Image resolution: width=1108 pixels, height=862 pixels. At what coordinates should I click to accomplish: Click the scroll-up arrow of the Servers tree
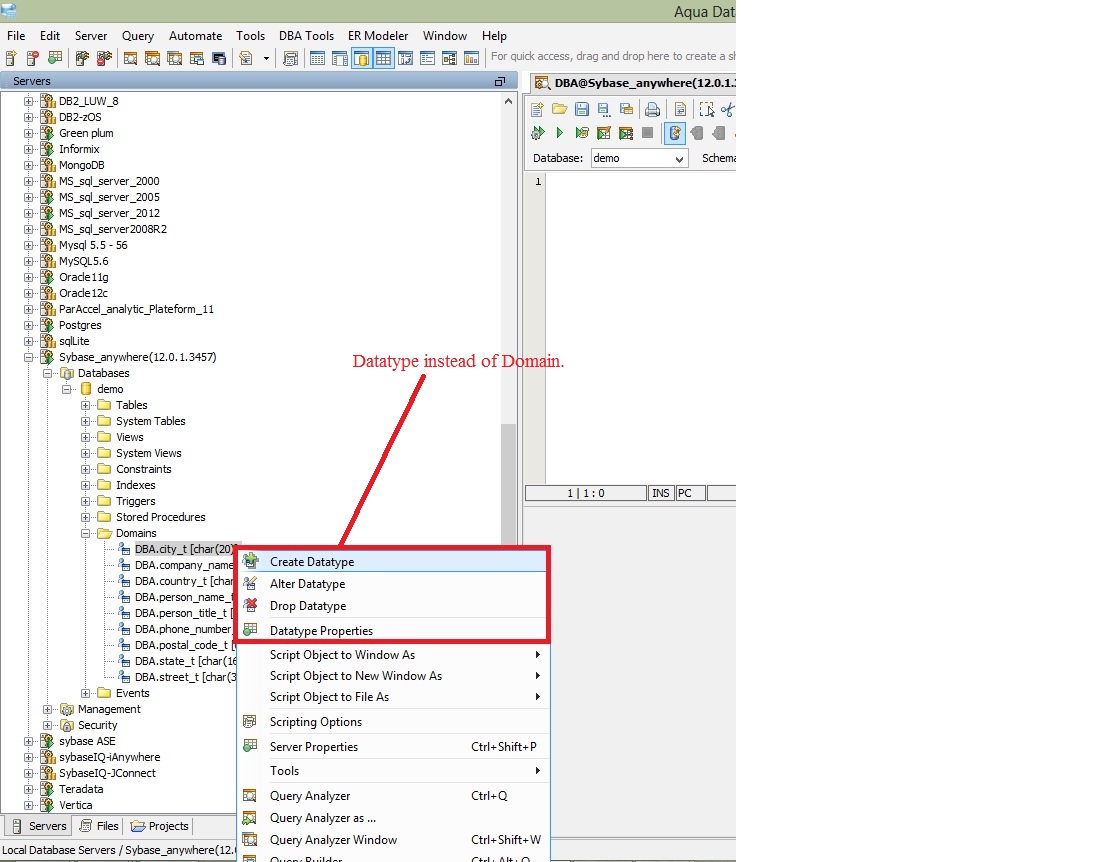tap(508, 102)
